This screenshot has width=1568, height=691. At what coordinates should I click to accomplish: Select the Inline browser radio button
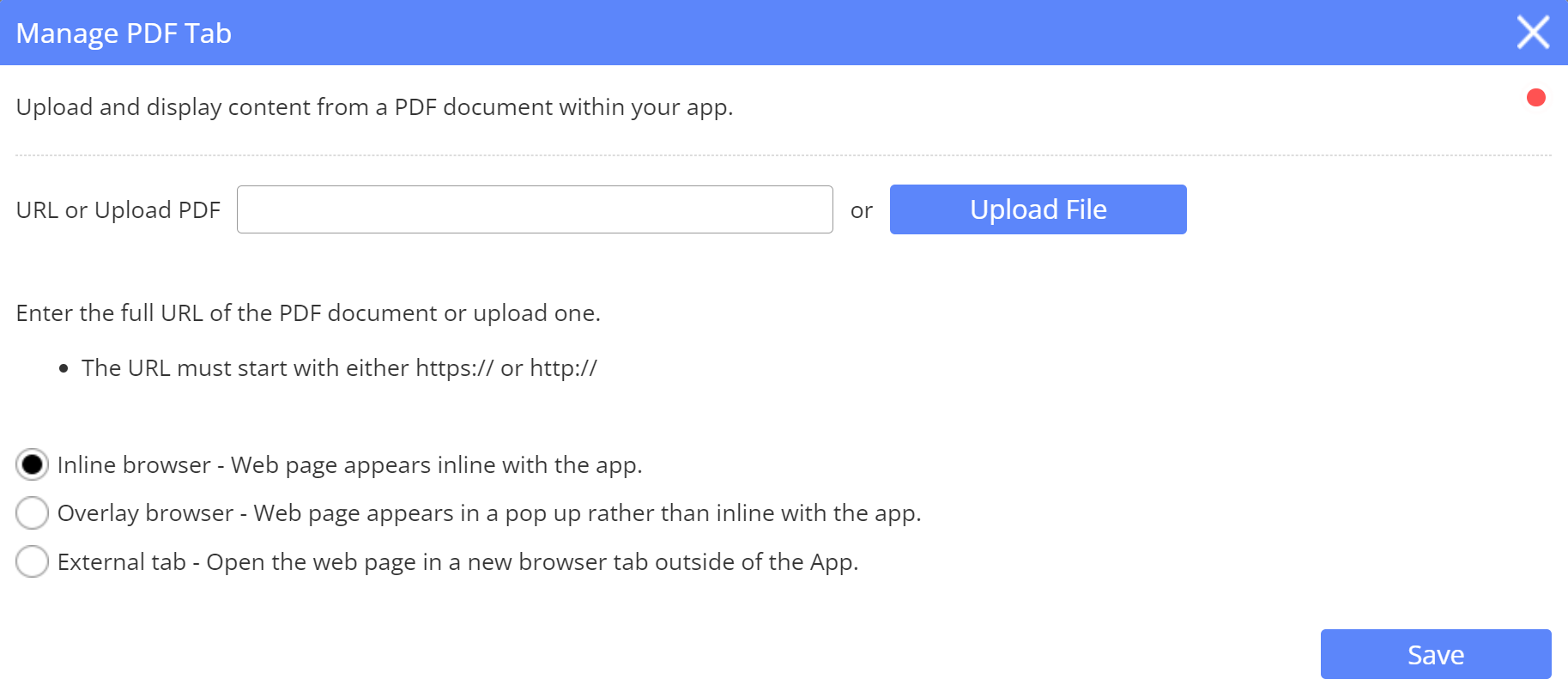(x=33, y=464)
